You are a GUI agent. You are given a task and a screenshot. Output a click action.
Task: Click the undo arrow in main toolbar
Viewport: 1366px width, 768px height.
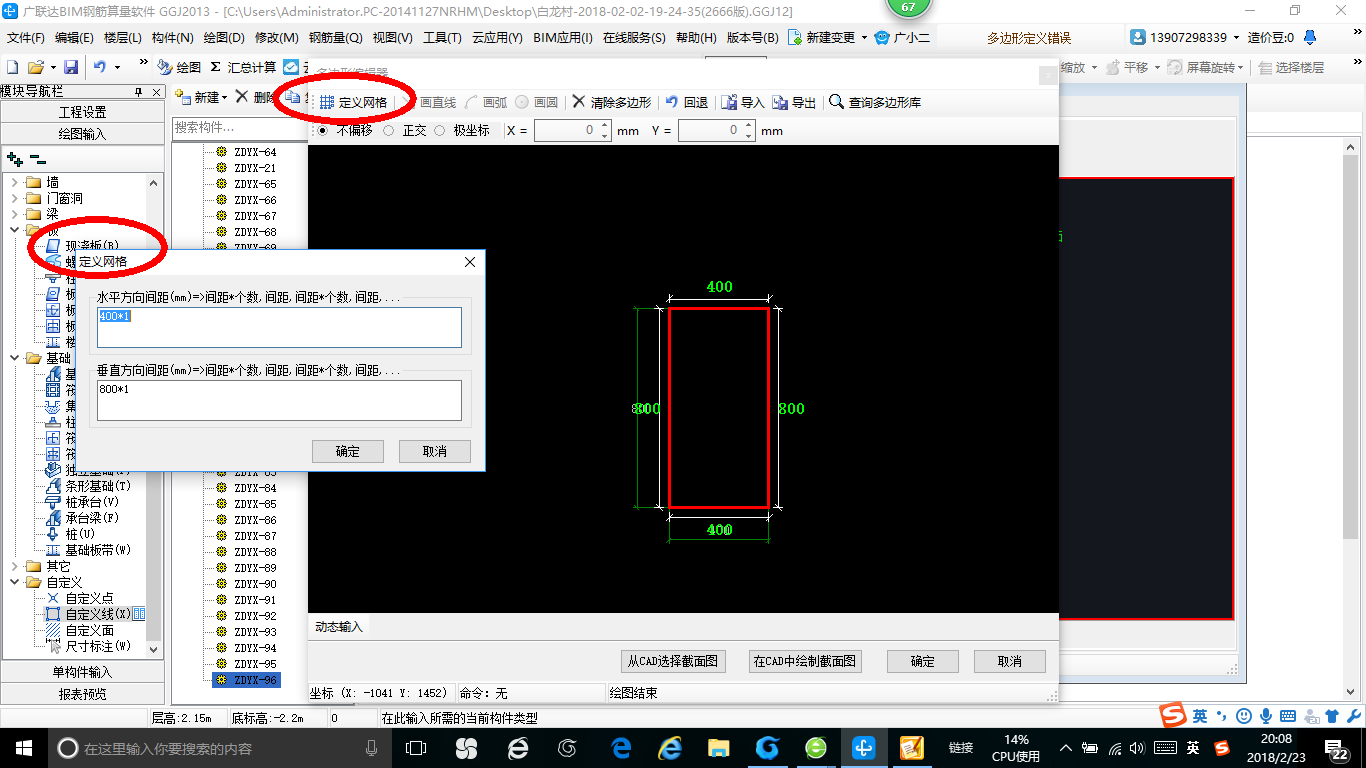(100, 67)
